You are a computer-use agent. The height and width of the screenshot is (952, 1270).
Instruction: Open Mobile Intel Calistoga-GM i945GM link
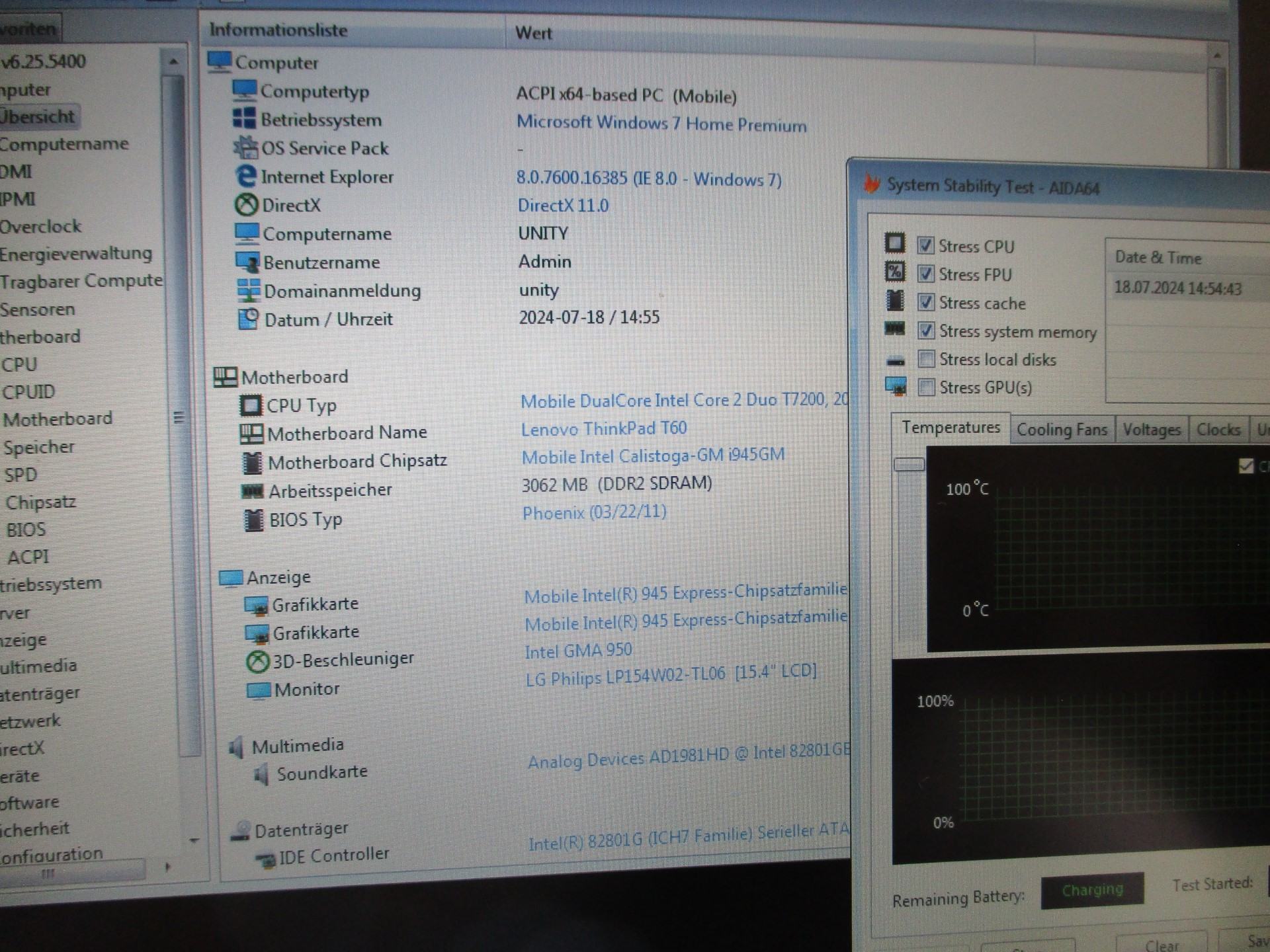click(653, 456)
